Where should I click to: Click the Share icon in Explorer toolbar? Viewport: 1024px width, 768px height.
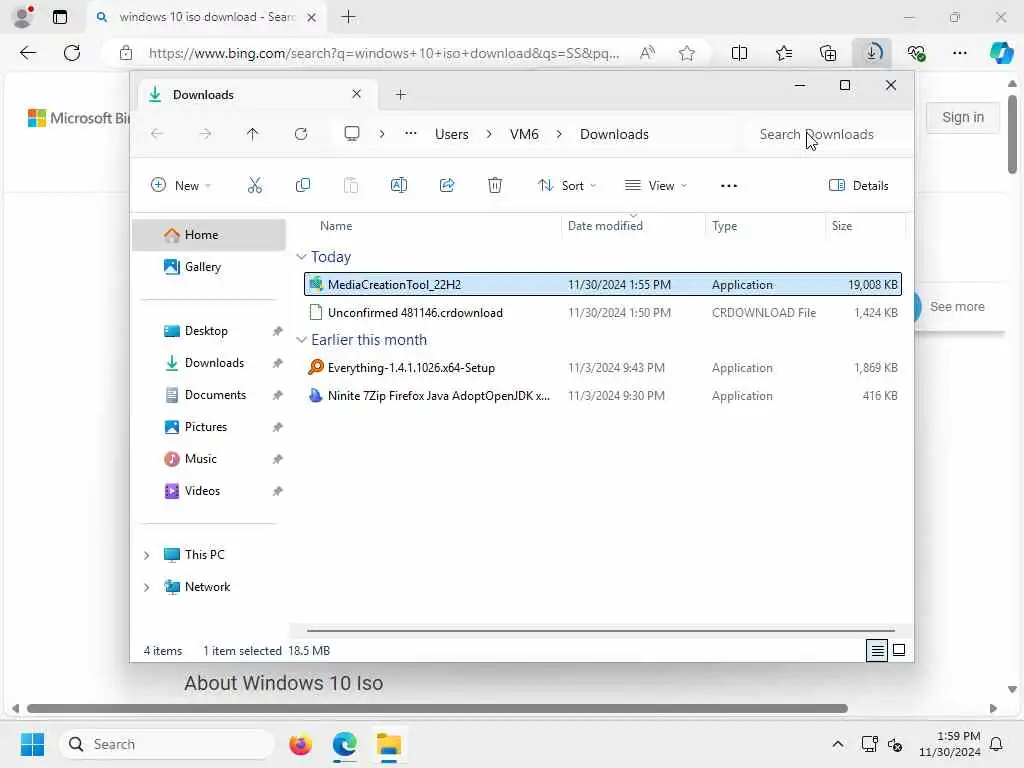[447, 185]
